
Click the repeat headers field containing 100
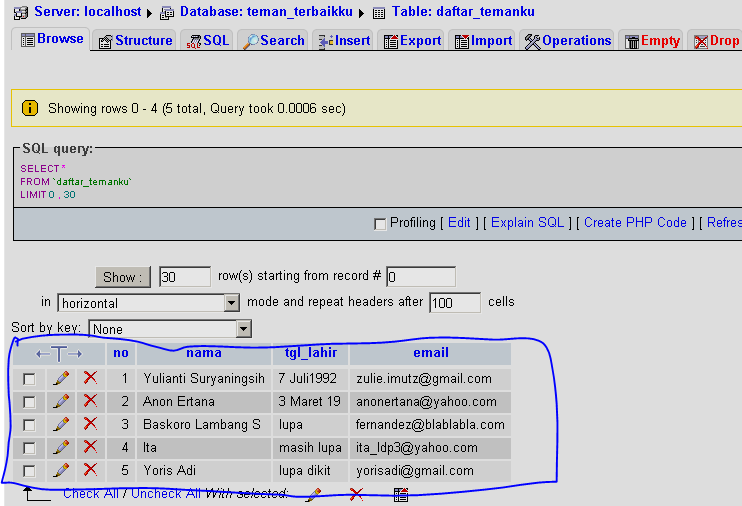pyautogui.click(x=455, y=302)
